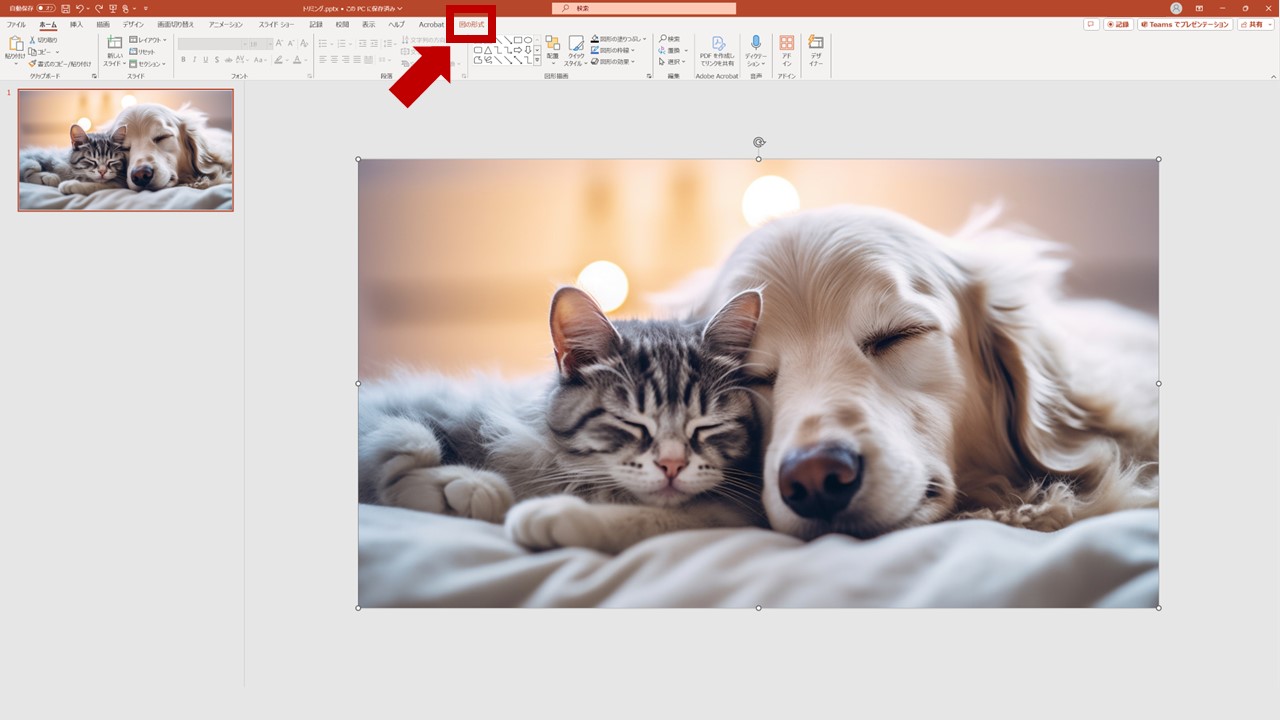Start Dictation with the microphone icon
This screenshot has height=720, width=1280.
pos(755,43)
